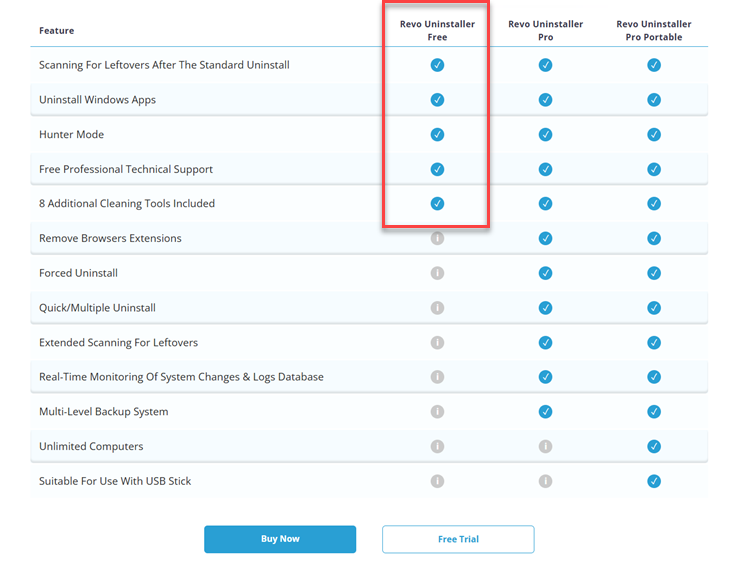
Task: Click Pro Portable checkmark for Uninstall Windows Apps
Action: [654, 99]
